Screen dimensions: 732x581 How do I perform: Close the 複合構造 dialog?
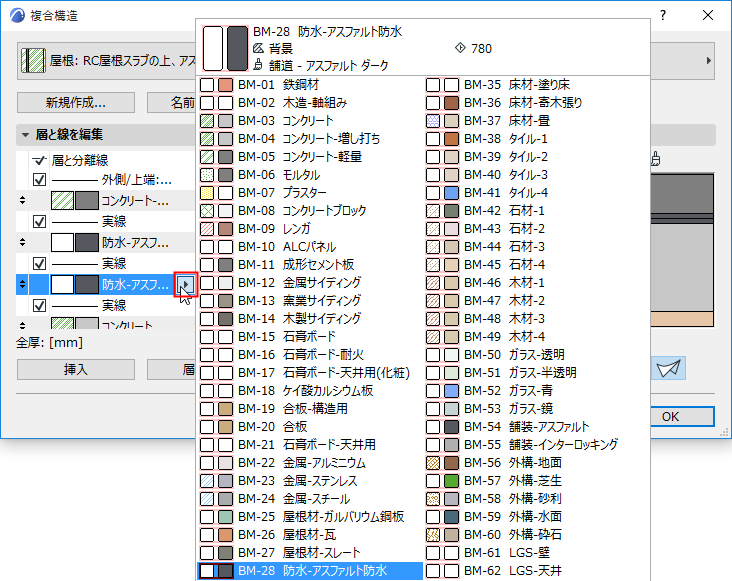click(x=708, y=15)
